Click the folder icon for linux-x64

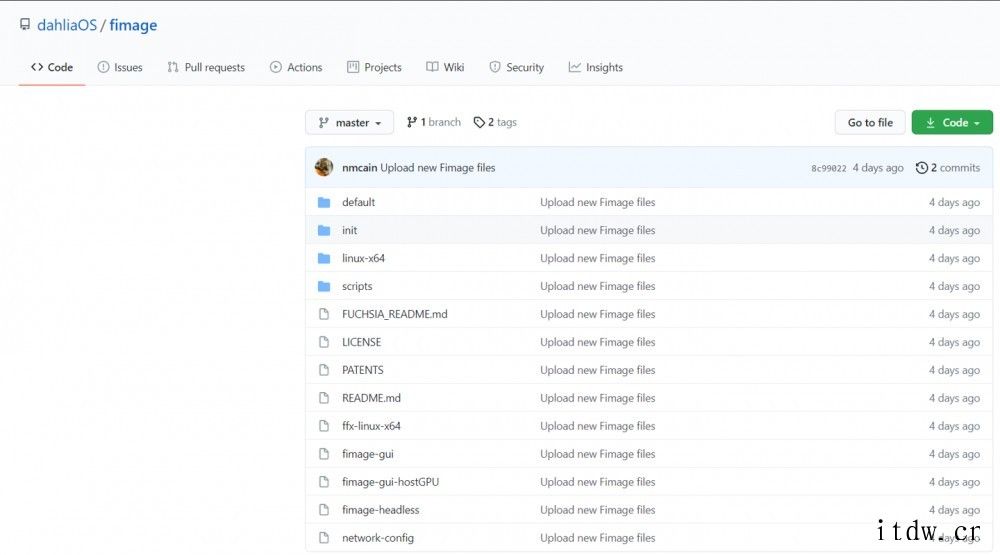point(324,258)
